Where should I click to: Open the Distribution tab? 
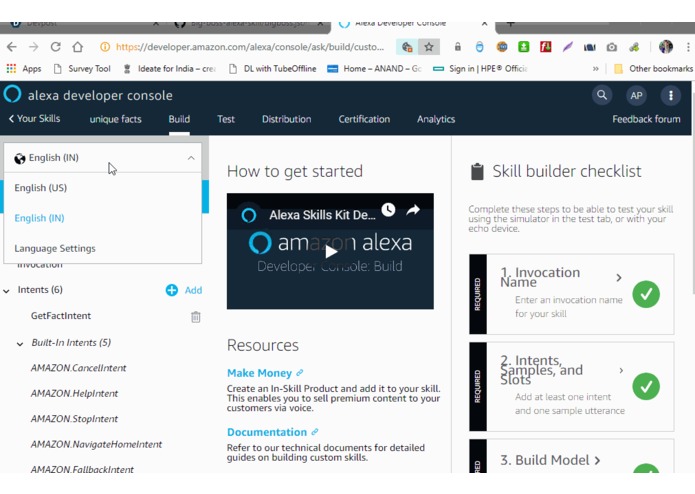pos(286,119)
